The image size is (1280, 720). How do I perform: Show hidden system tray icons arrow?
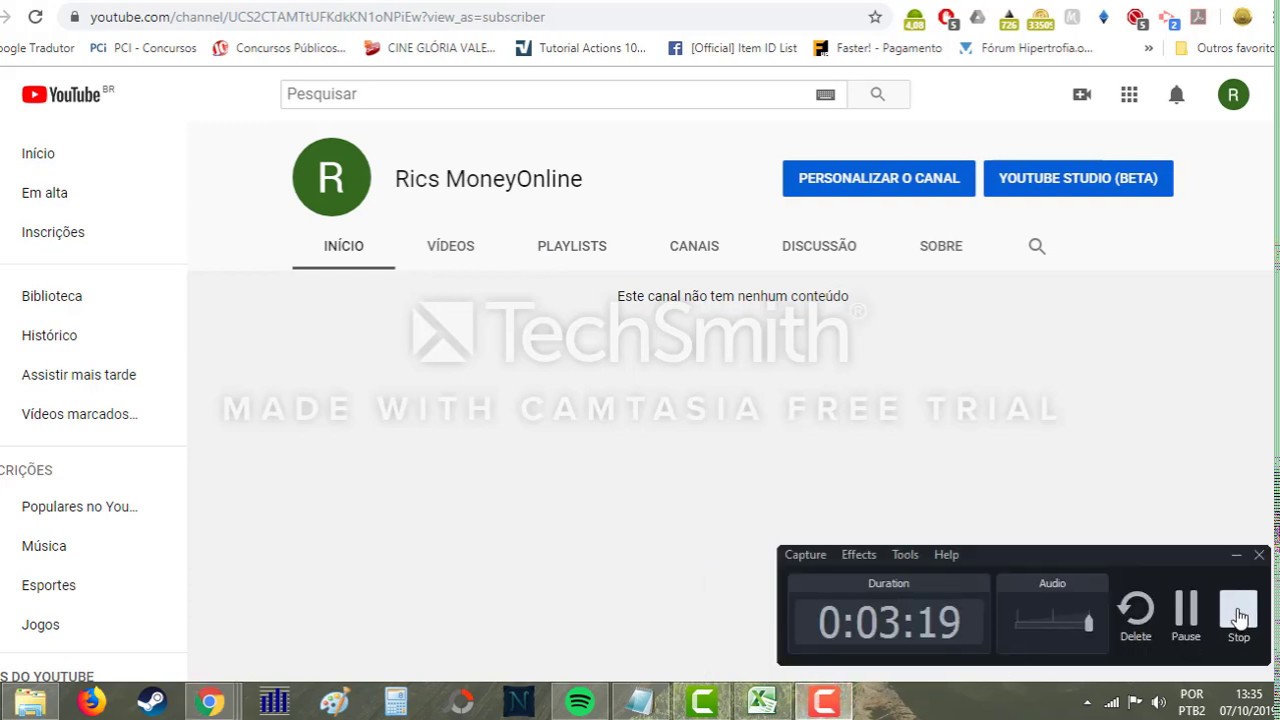(1087, 703)
